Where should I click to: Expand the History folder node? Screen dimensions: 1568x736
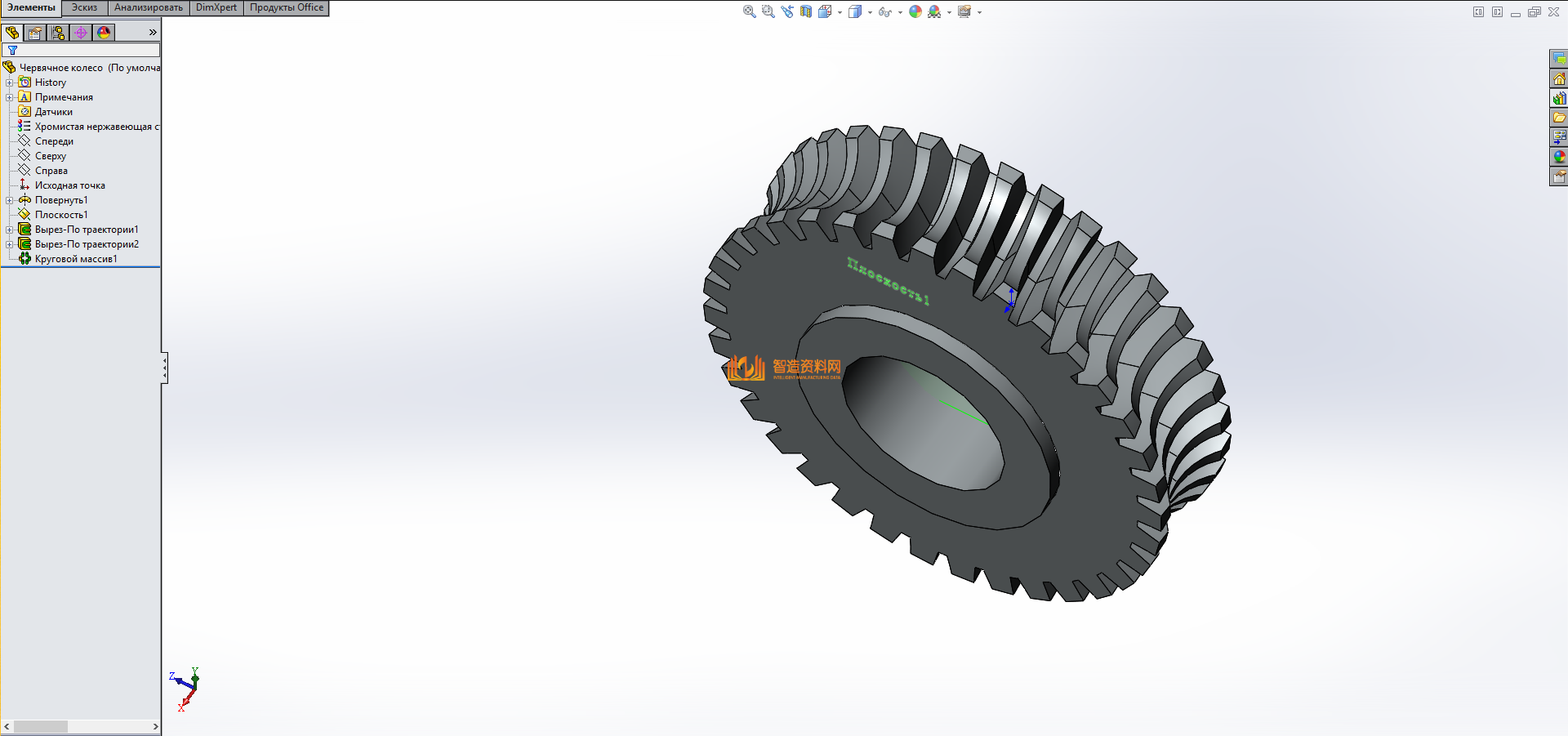9,83
